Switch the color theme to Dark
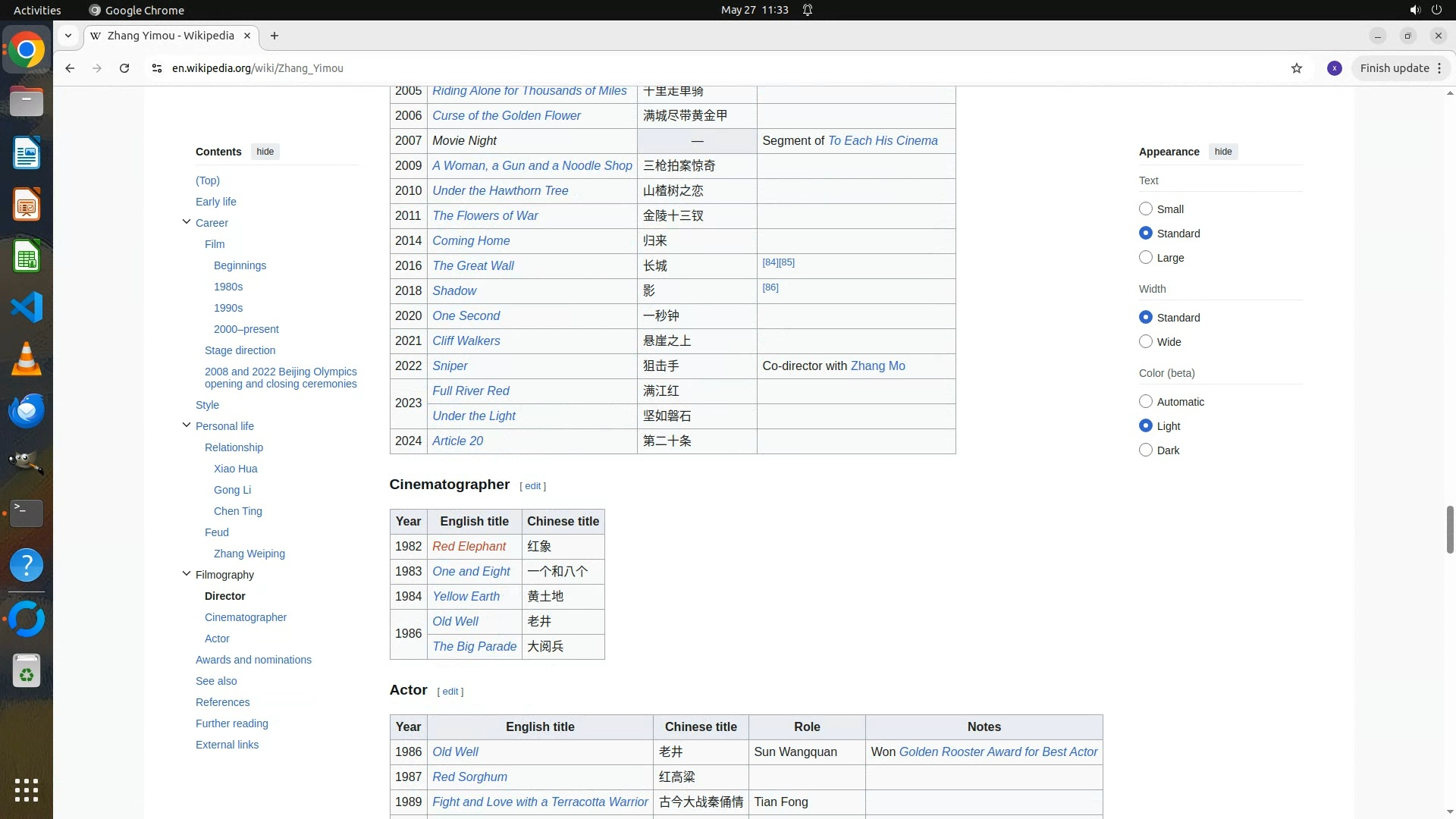The height and width of the screenshot is (819, 1456). pyautogui.click(x=1146, y=450)
